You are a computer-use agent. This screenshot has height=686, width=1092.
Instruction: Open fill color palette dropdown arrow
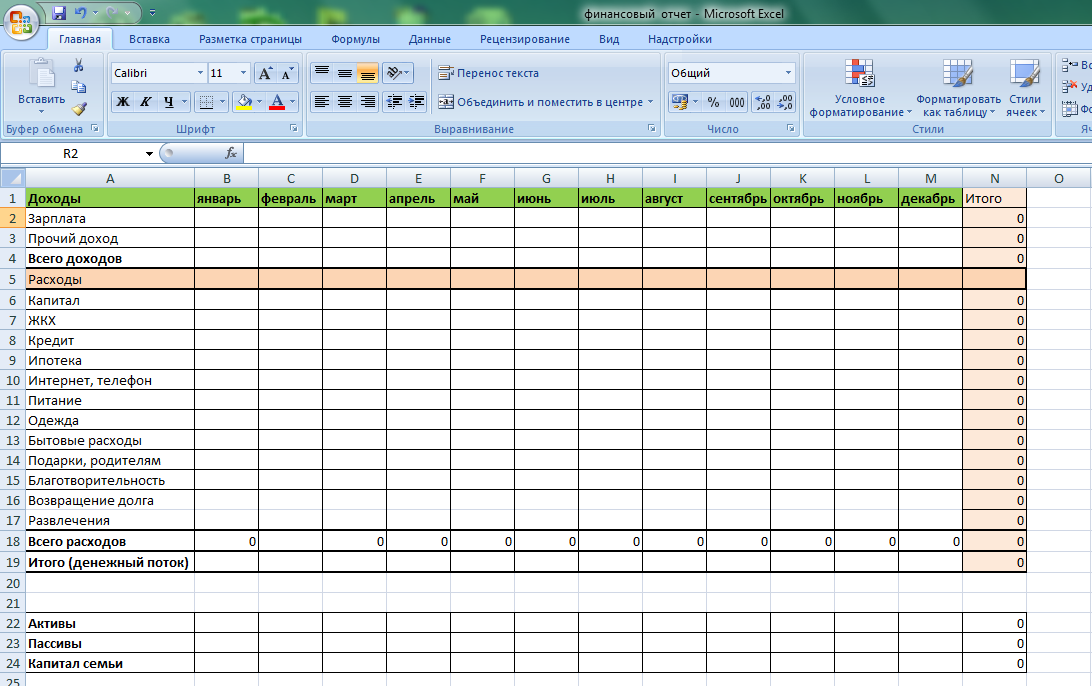point(259,102)
